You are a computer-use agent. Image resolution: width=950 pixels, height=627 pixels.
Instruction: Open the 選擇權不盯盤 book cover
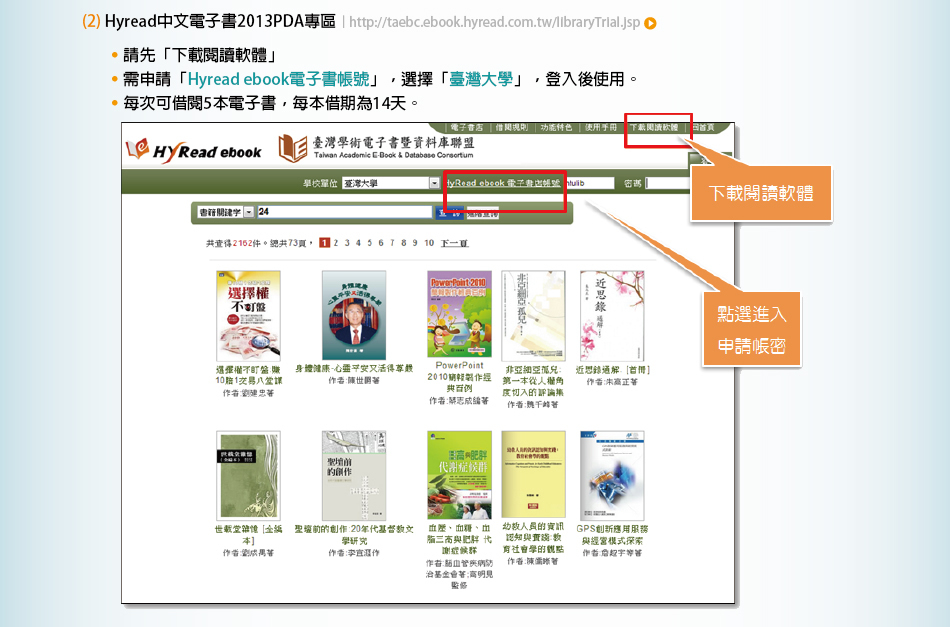[248, 316]
